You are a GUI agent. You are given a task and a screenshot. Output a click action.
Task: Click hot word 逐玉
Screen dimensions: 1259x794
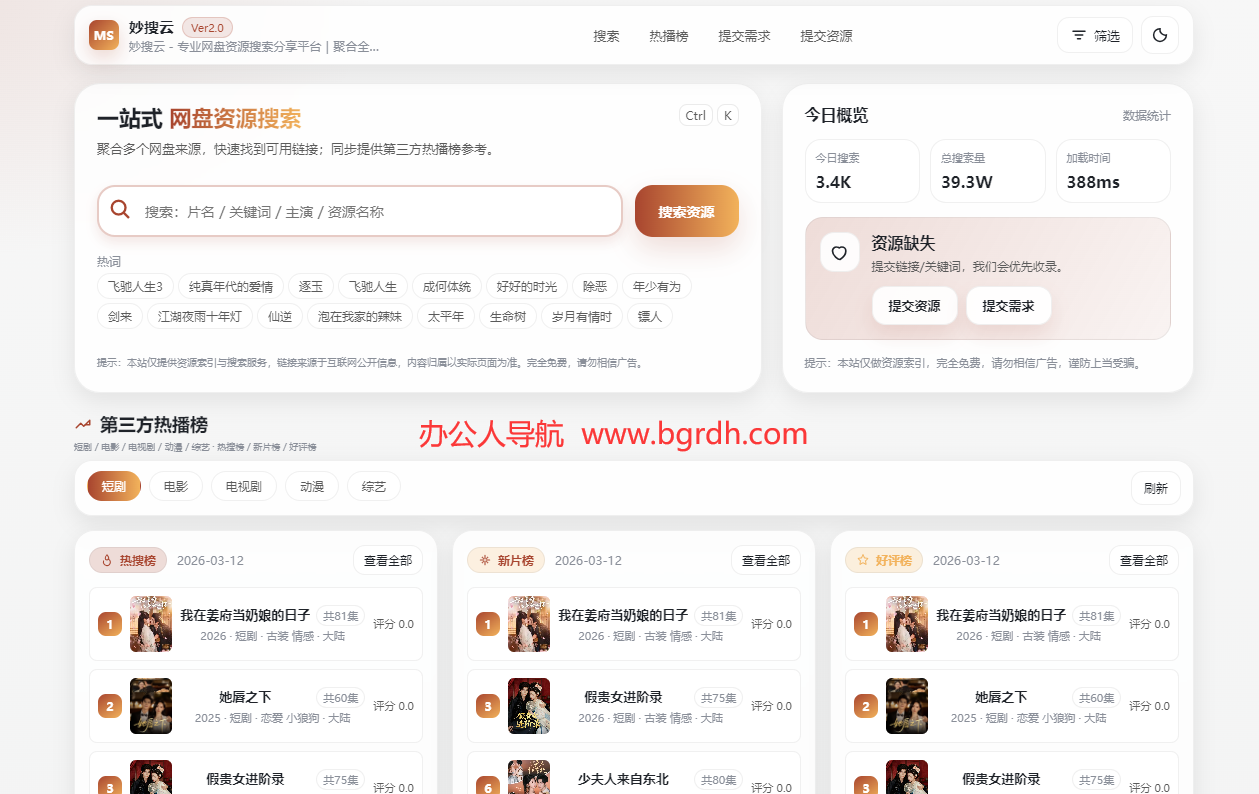pyautogui.click(x=311, y=287)
